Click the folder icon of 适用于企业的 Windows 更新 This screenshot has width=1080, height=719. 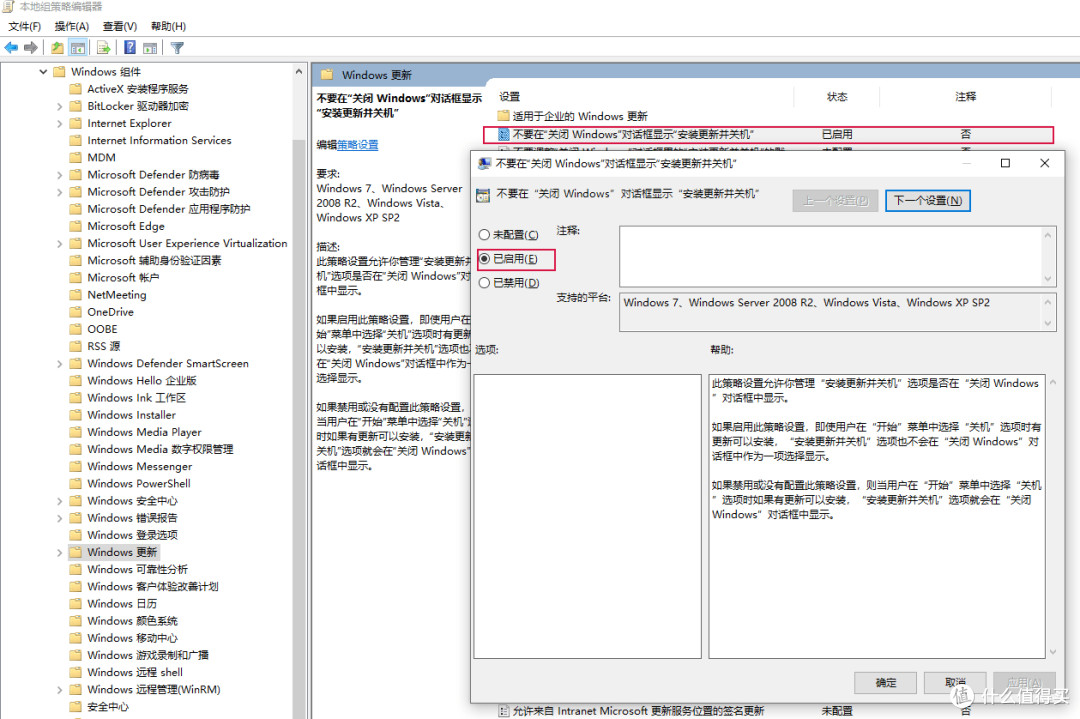(503, 116)
